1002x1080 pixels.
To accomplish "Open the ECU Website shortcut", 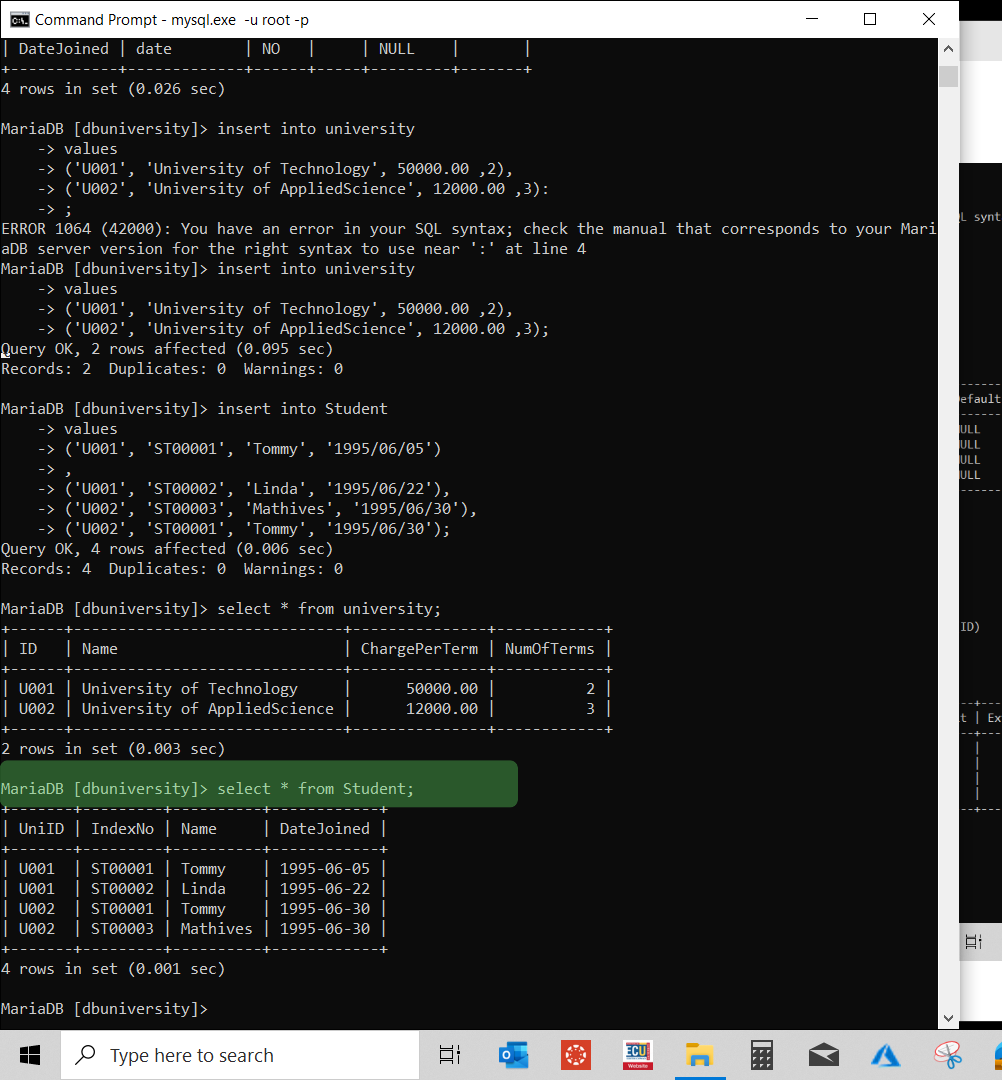I will pyautogui.click(x=637, y=1055).
